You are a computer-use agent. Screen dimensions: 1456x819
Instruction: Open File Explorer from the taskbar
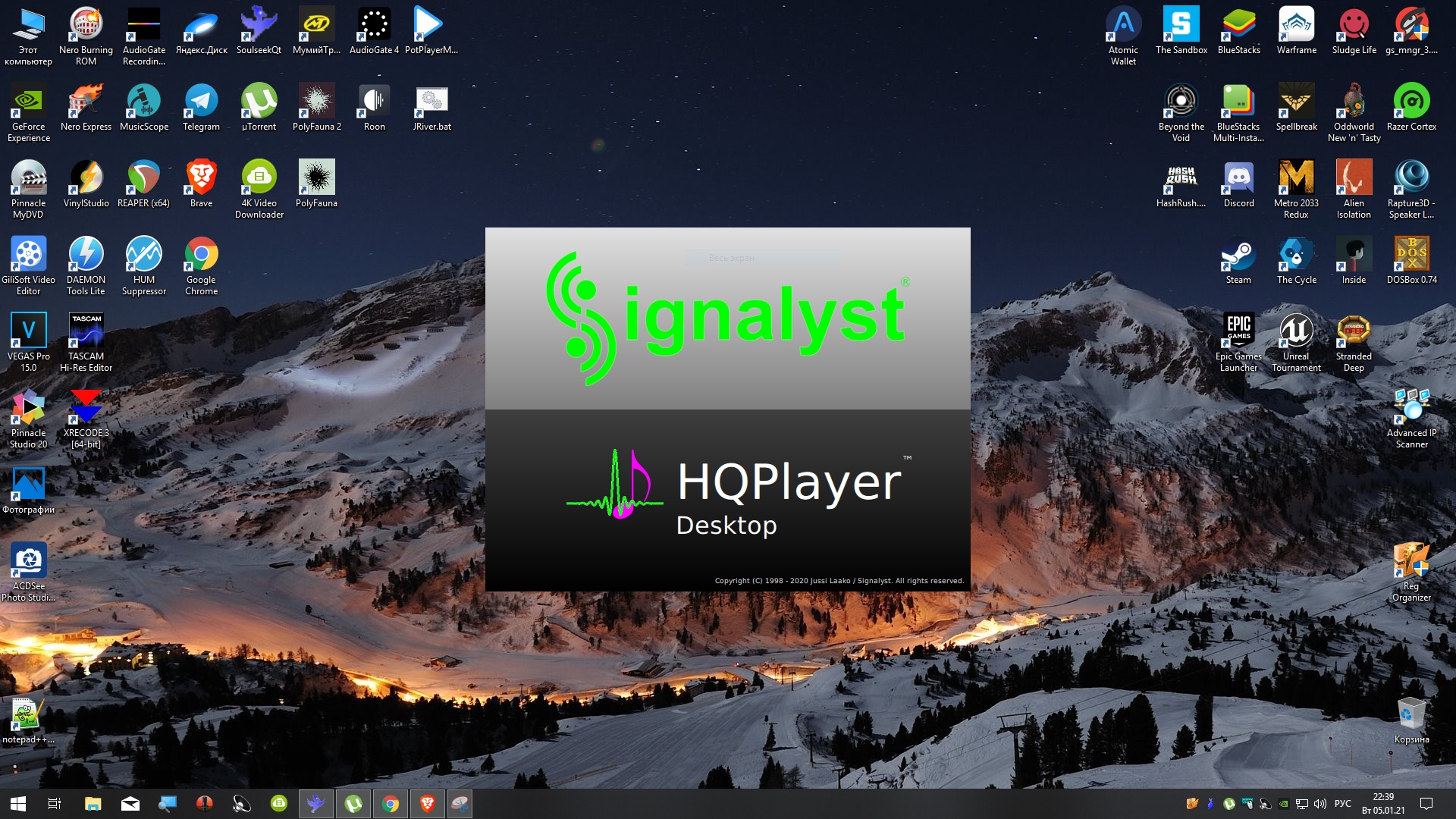click(x=93, y=804)
